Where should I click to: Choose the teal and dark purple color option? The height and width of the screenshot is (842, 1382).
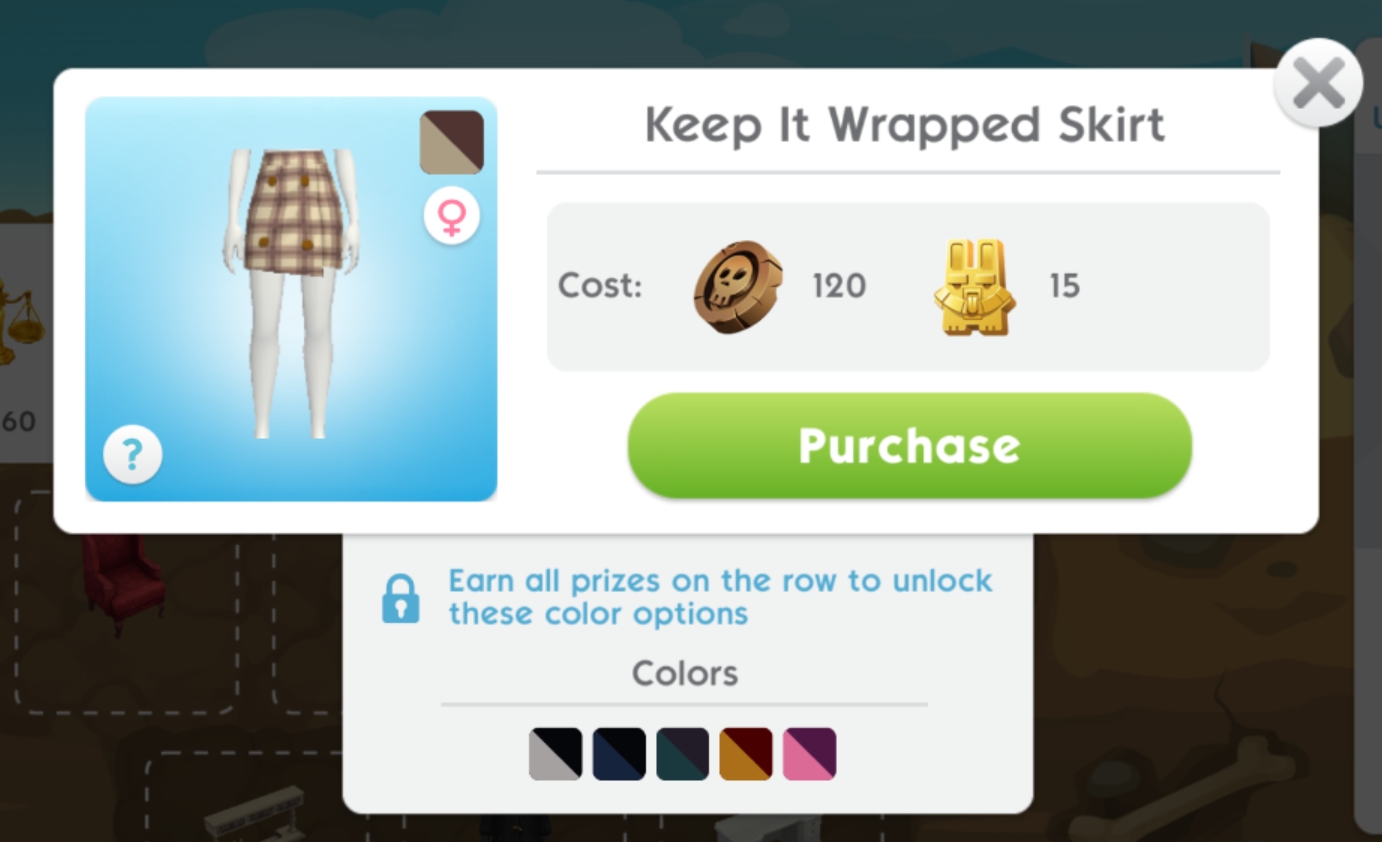[x=683, y=754]
